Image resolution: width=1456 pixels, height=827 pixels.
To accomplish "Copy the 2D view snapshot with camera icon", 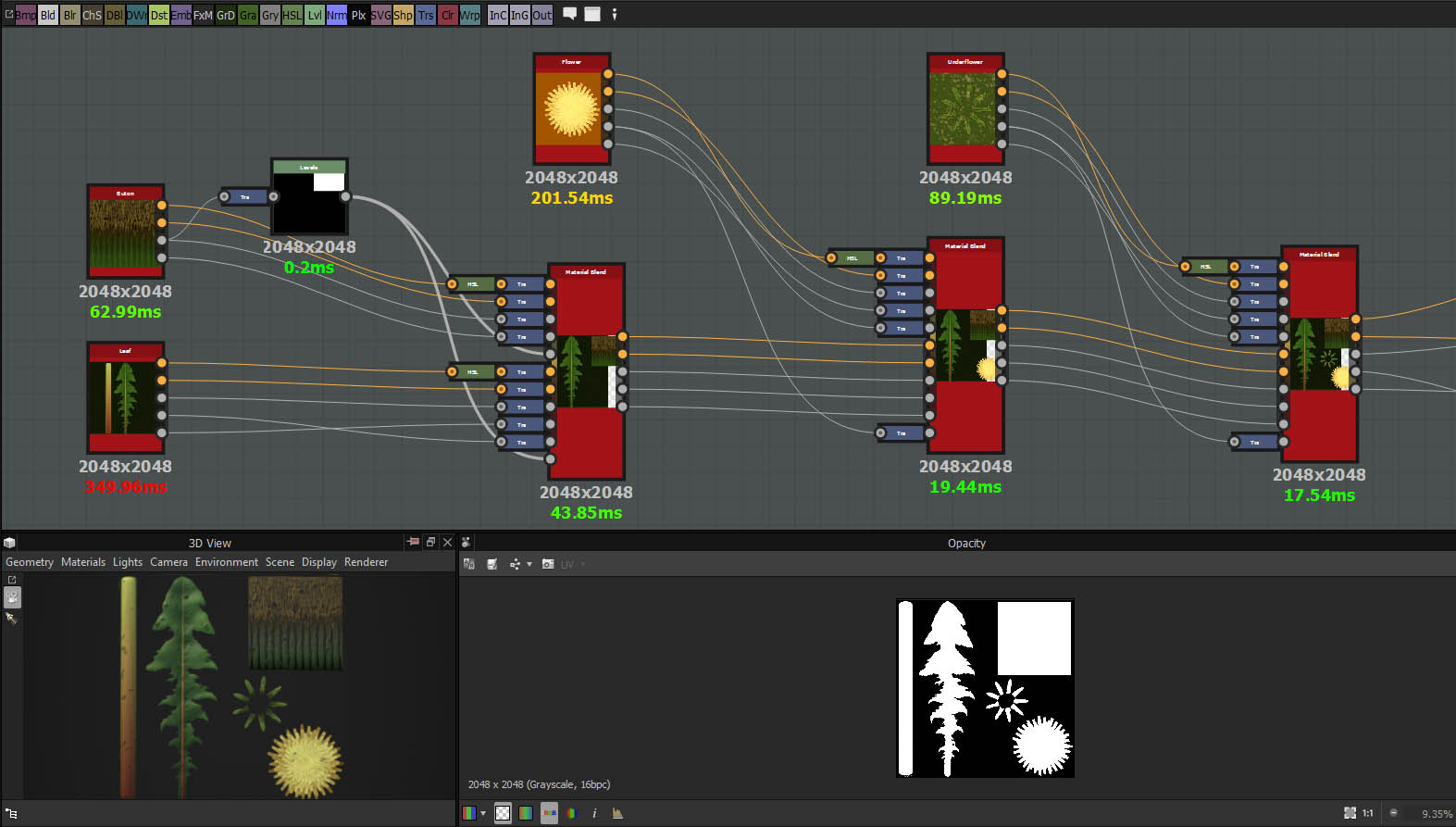I will click(548, 564).
